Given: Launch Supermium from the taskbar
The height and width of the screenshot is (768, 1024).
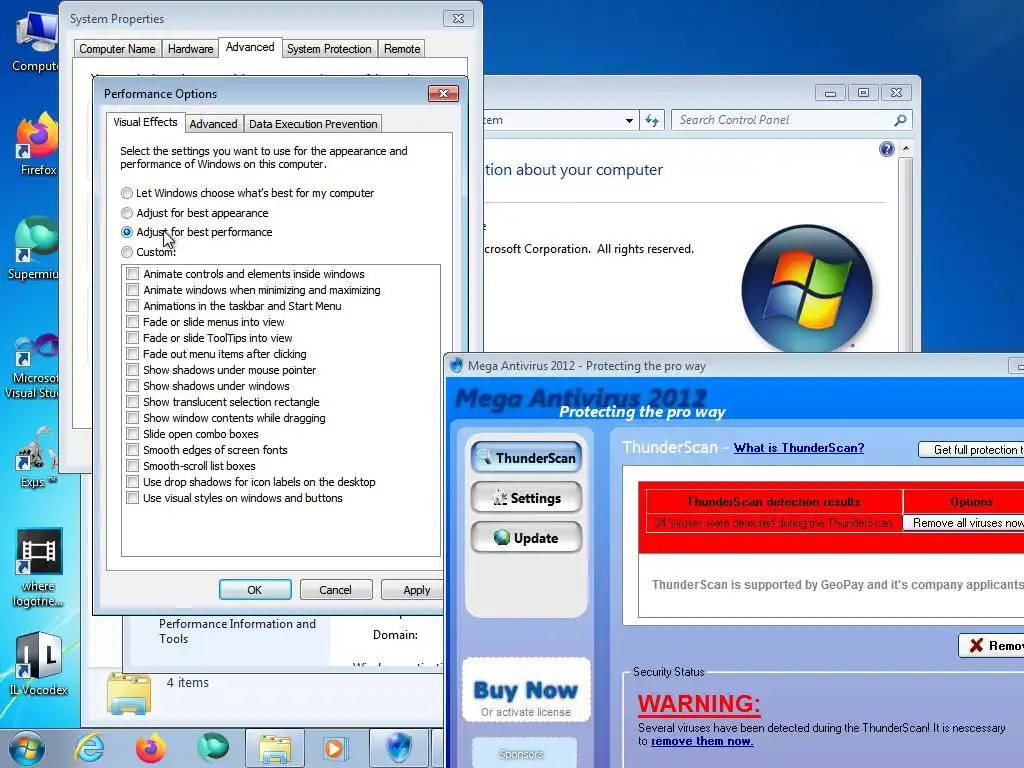Looking at the screenshot, I should point(214,748).
